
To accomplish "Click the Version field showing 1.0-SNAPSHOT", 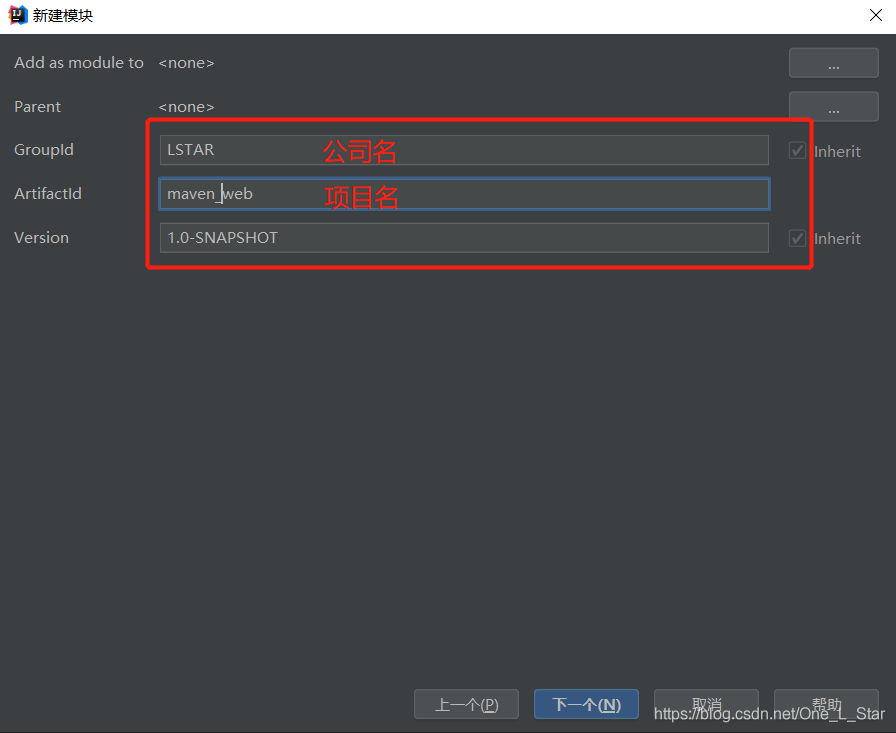I will pos(464,238).
